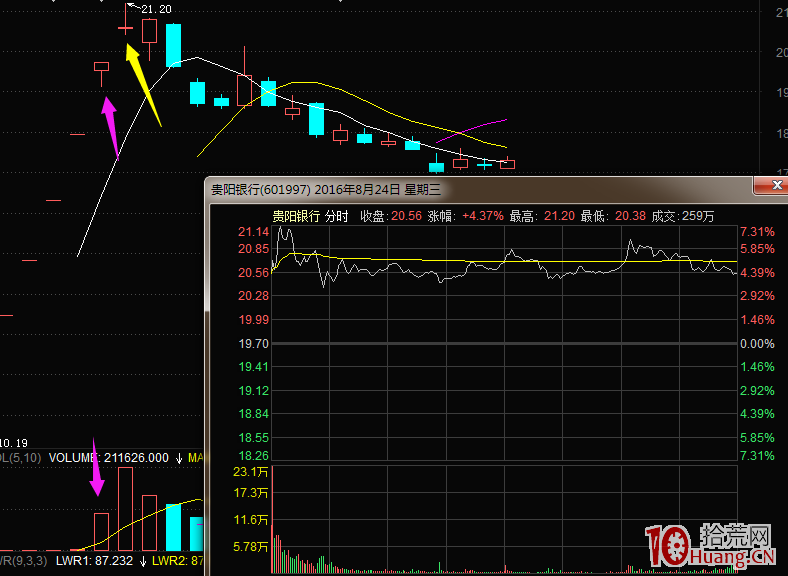The image size is (788, 576).
Task: Select the tallest red volume bar in the main chart
Action: (126, 509)
